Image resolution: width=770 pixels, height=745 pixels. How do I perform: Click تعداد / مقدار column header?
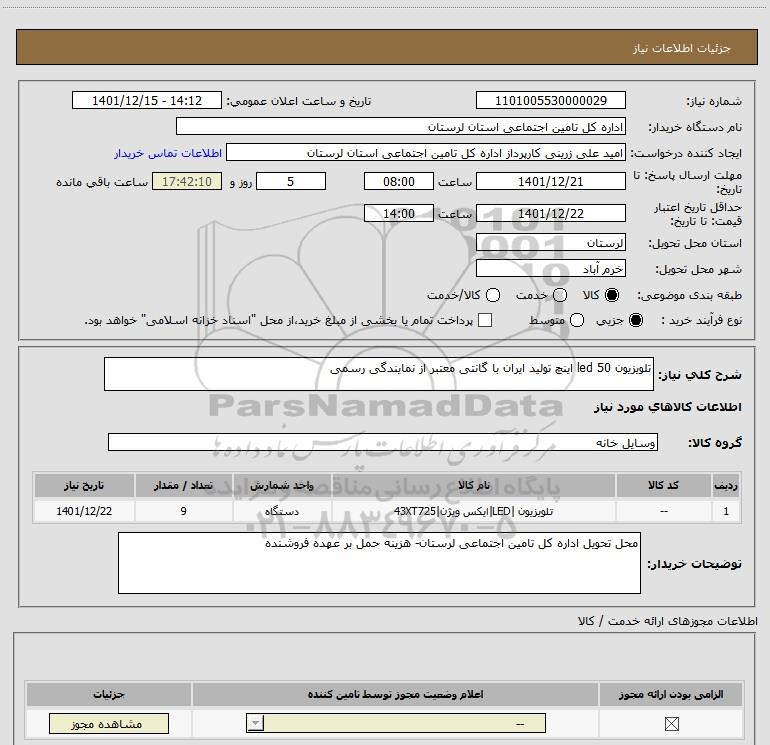pyautogui.click(x=183, y=485)
